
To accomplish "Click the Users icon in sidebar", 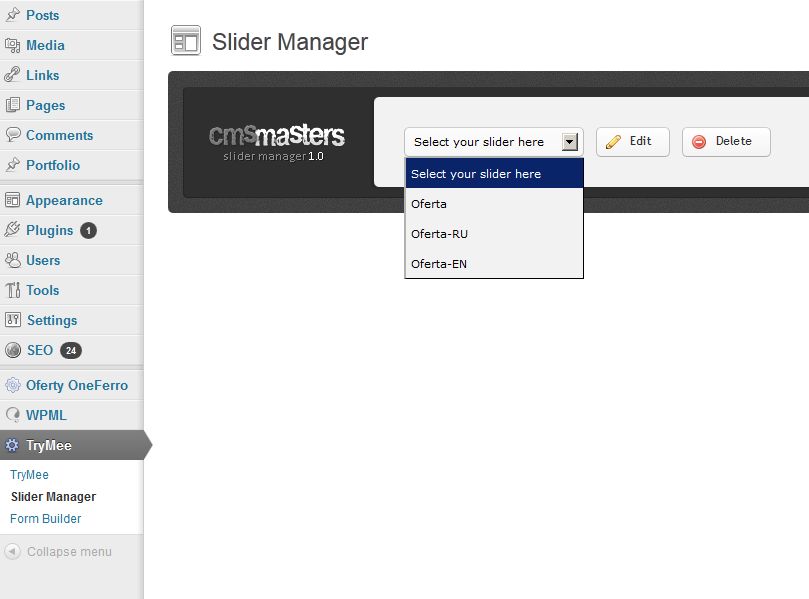I will click(x=12, y=260).
